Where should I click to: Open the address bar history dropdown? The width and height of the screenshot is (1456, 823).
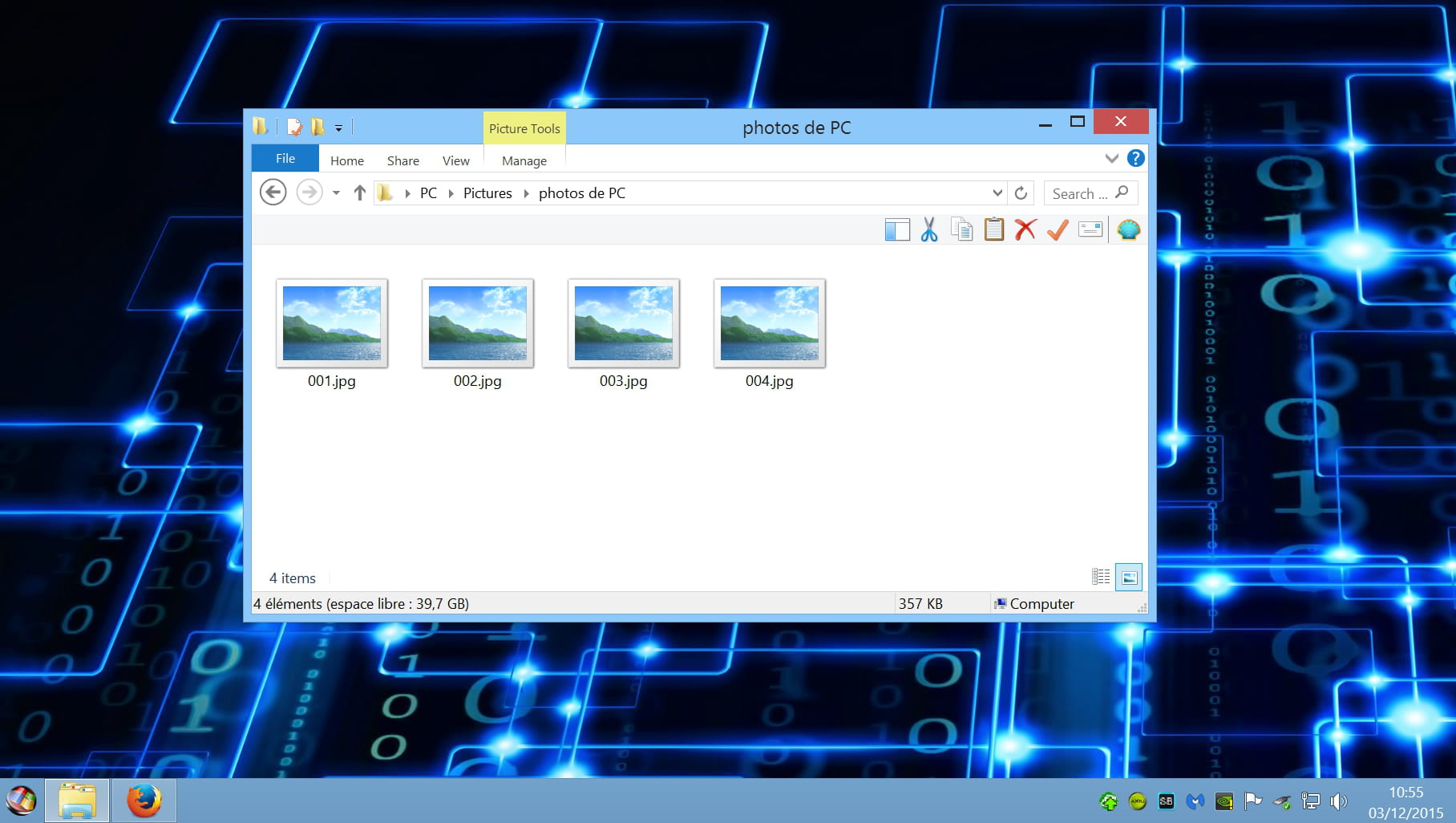(997, 193)
